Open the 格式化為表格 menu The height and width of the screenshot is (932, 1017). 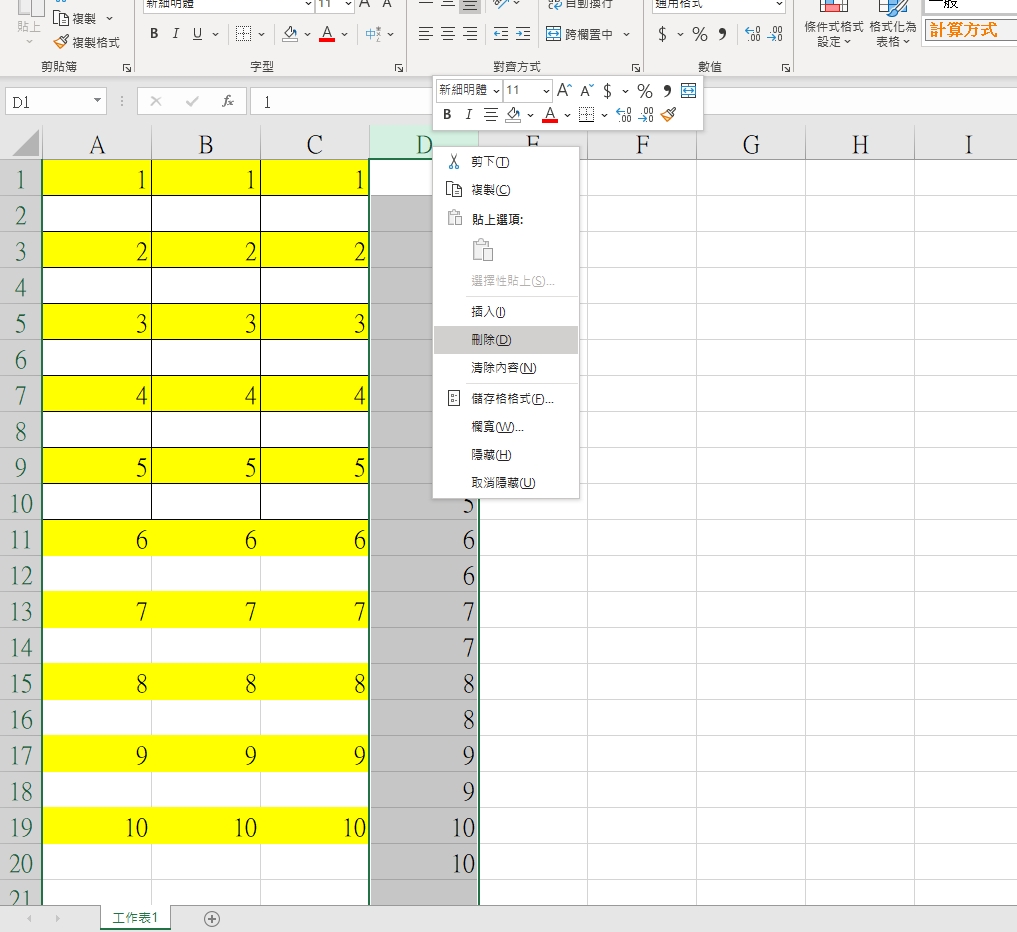pos(892,25)
